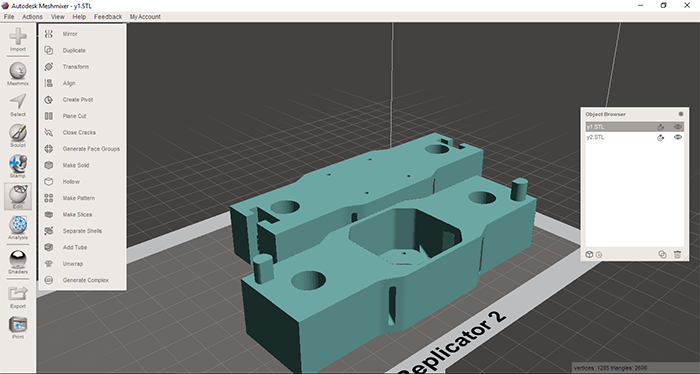
Task: Restore down the Meshmixer window
Action: [x=663, y=5]
